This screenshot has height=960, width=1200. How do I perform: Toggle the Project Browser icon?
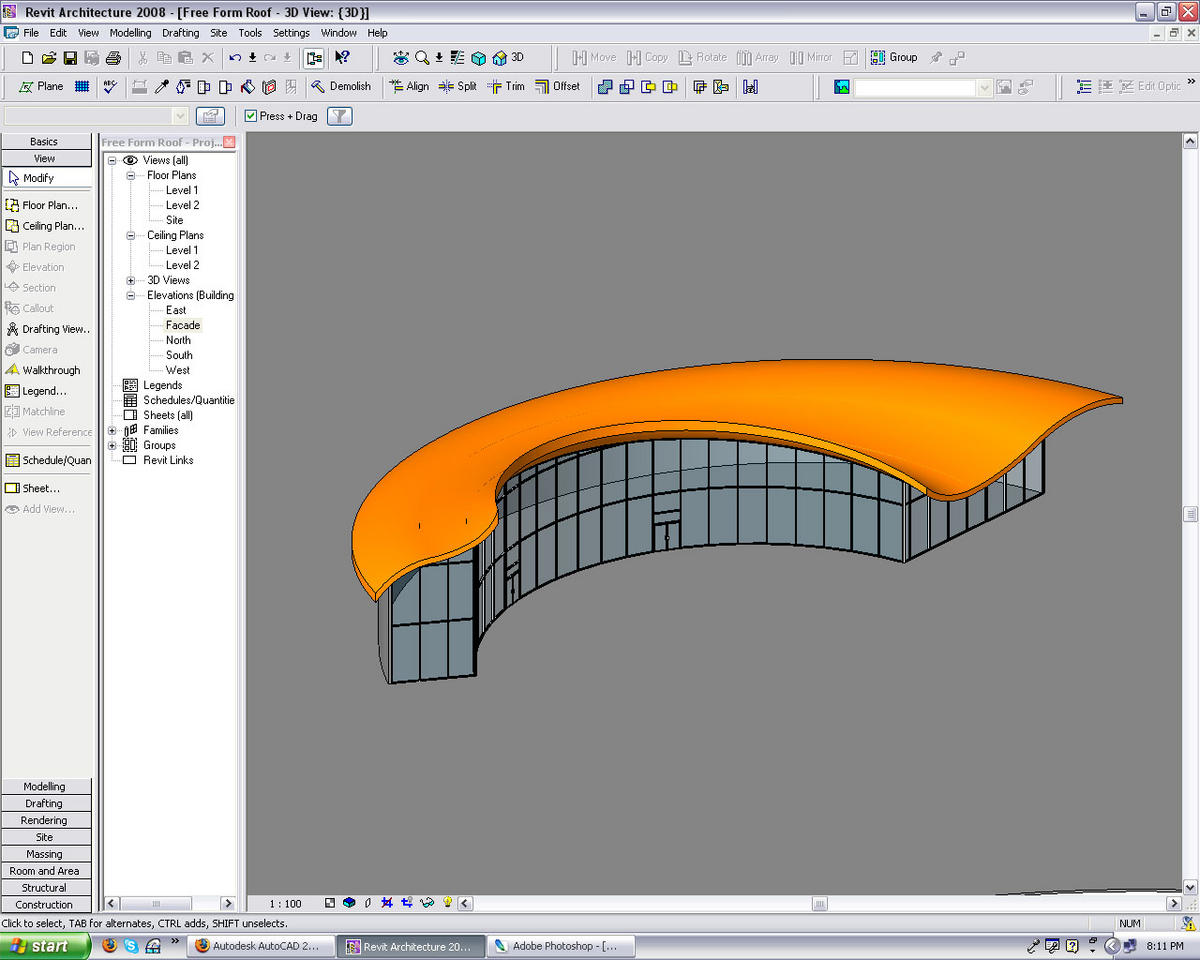point(314,58)
